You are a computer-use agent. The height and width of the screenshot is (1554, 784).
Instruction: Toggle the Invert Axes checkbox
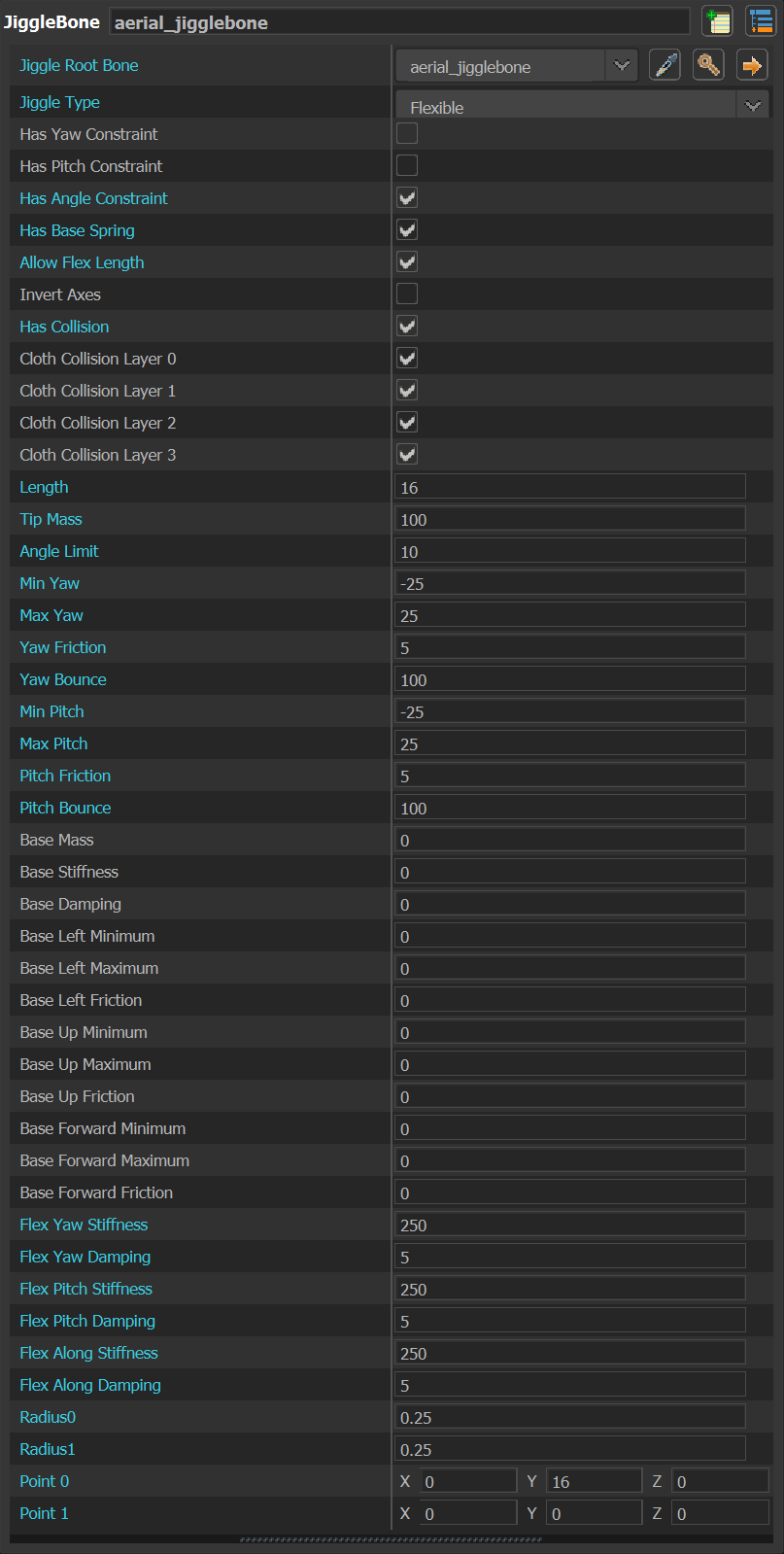point(407,294)
